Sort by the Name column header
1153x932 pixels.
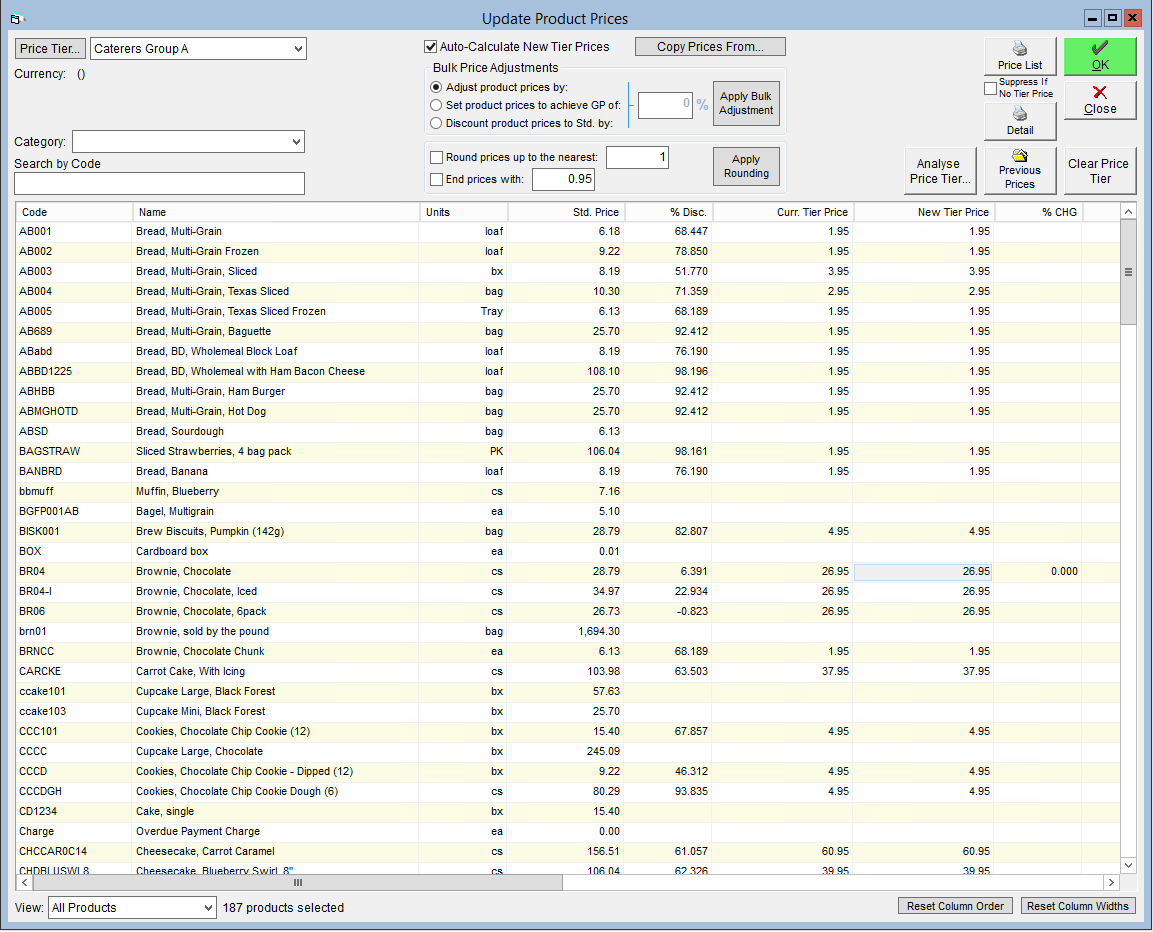point(276,213)
